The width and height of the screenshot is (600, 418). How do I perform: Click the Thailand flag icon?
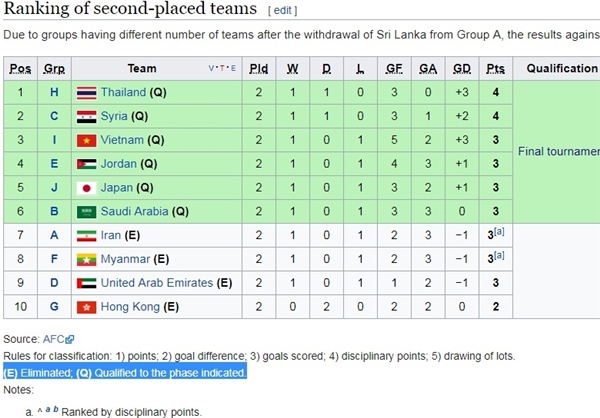coord(86,93)
